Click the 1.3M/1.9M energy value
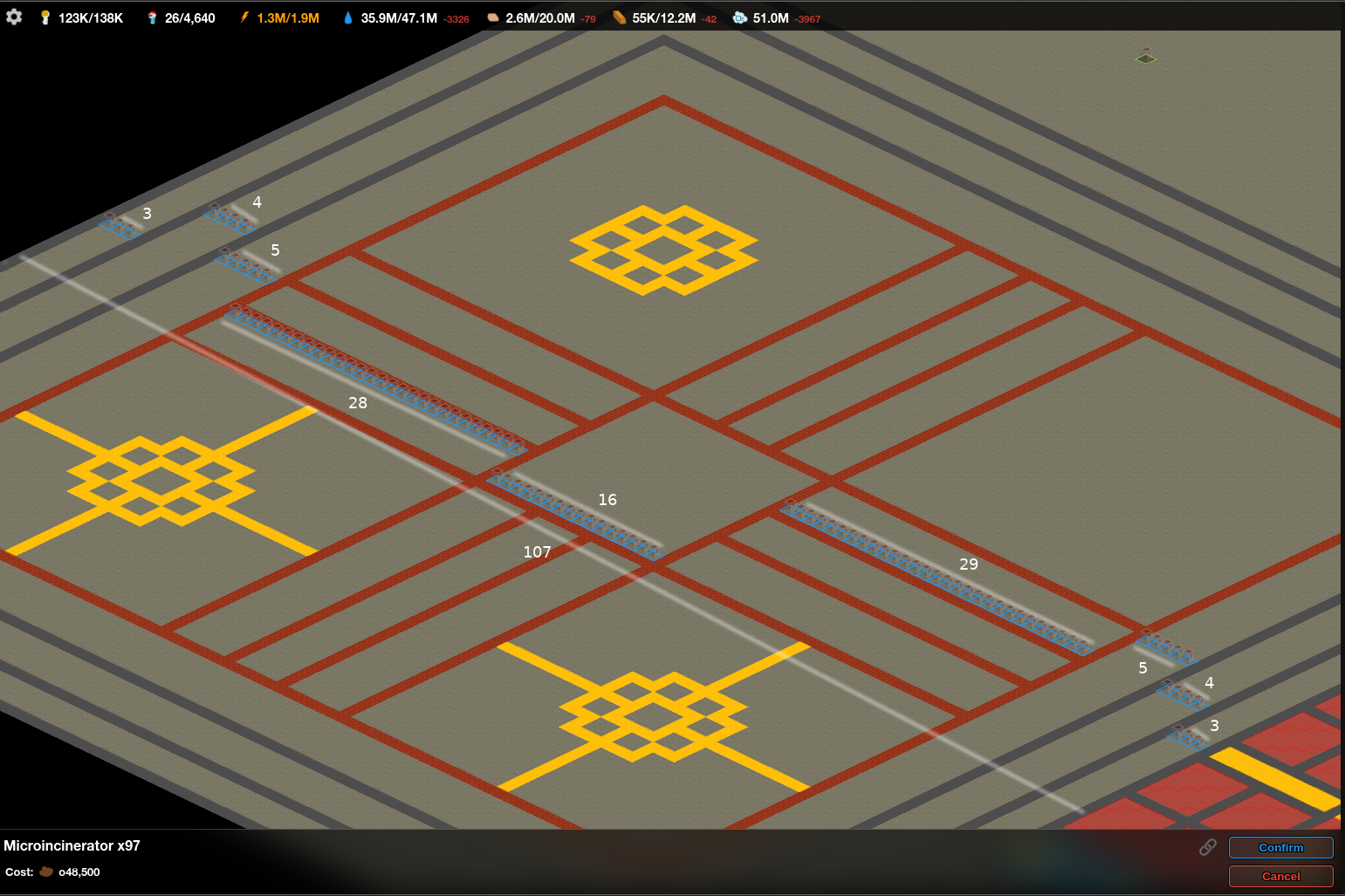 pyautogui.click(x=288, y=18)
